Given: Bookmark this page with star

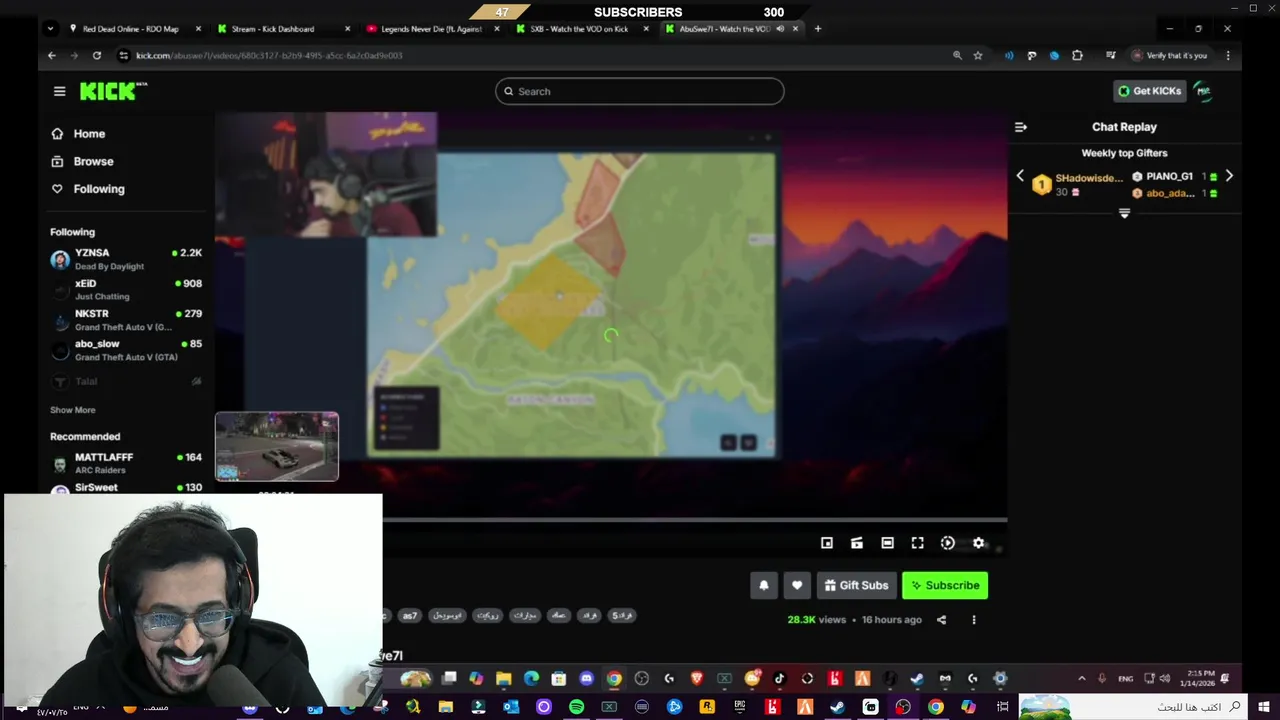Looking at the screenshot, I should pos(978,56).
